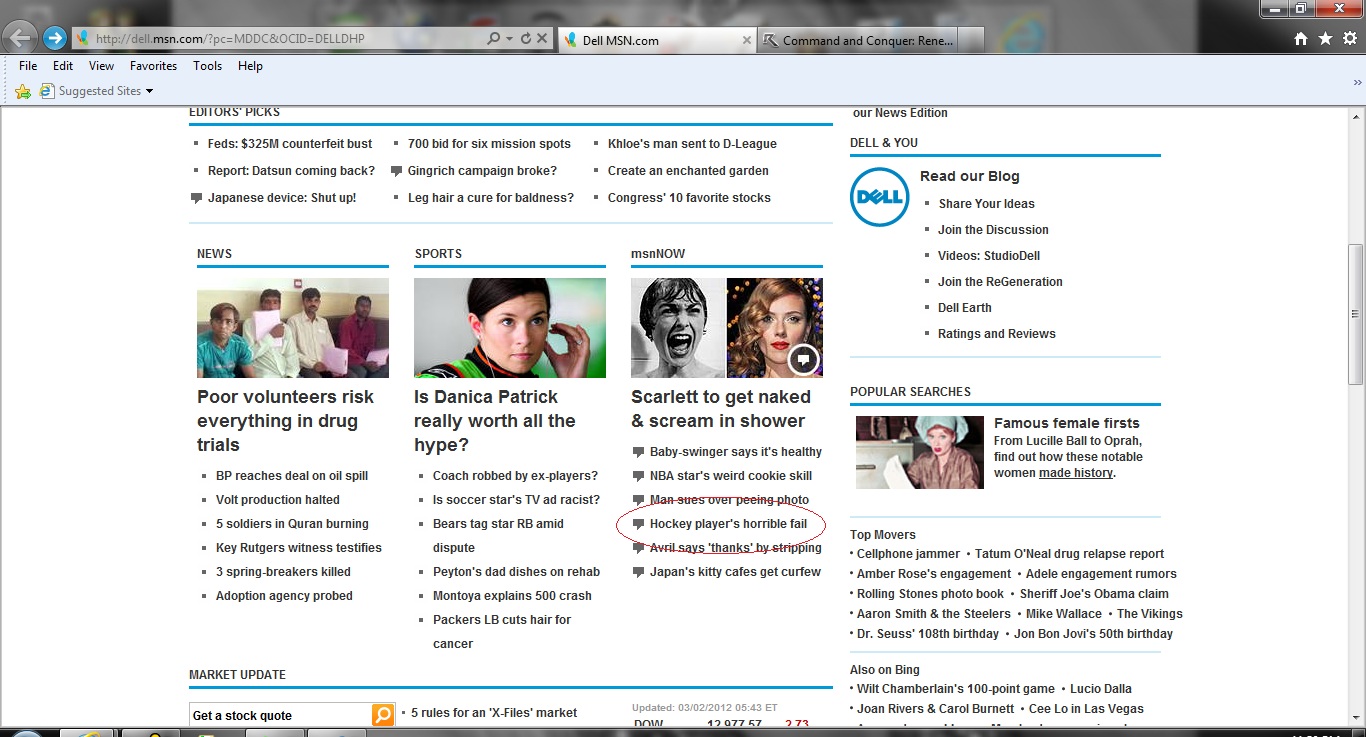Screen dimensions: 1366x737
Task: Expand favorites bar overflow chevron
Action: click(x=1357, y=82)
